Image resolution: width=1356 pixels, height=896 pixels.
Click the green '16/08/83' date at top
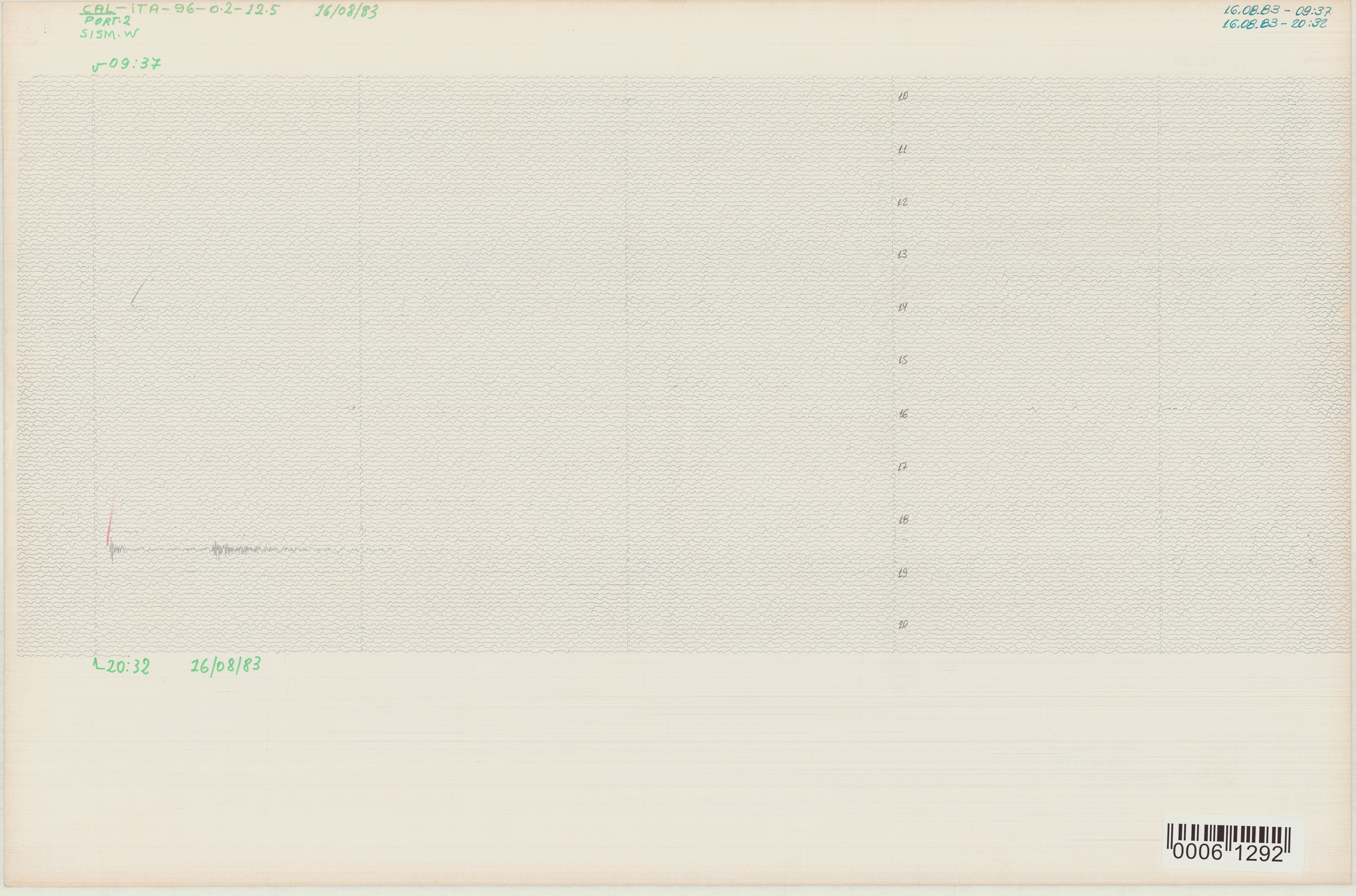[x=346, y=12]
